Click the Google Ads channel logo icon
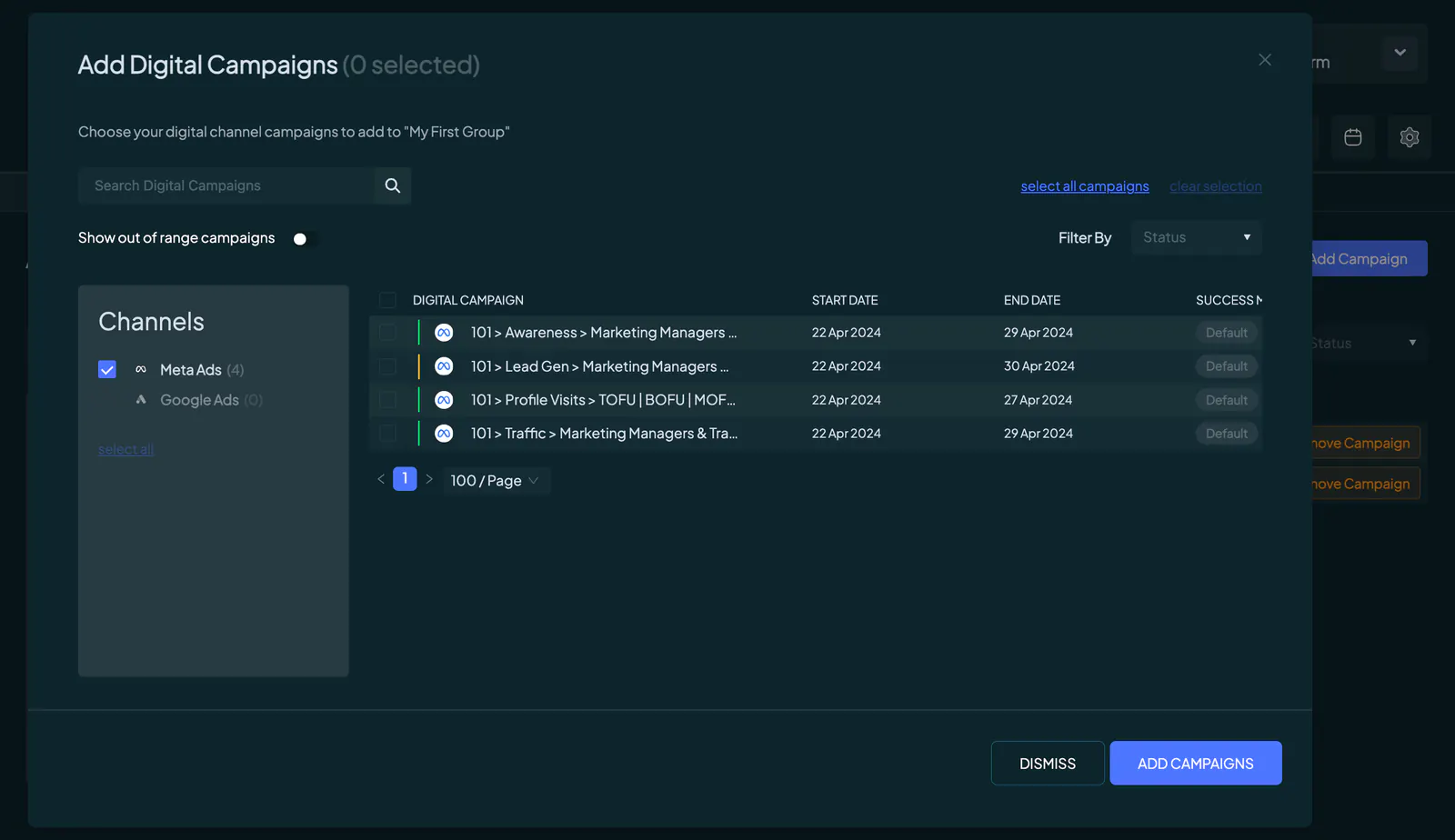Image resolution: width=1455 pixels, height=840 pixels. [x=141, y=399]
